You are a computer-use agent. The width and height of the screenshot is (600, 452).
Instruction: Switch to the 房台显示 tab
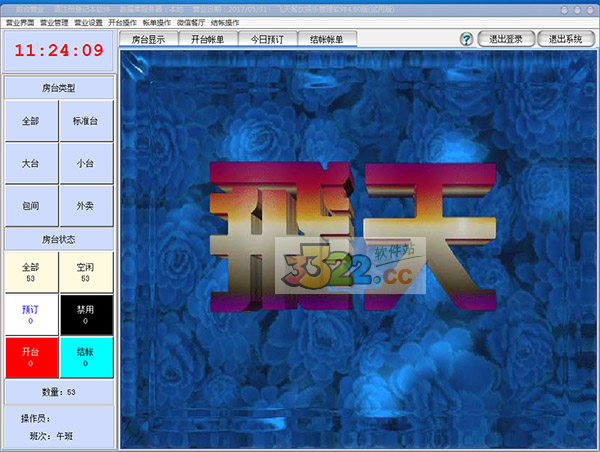pyautogui.click(x=148, y=39)
